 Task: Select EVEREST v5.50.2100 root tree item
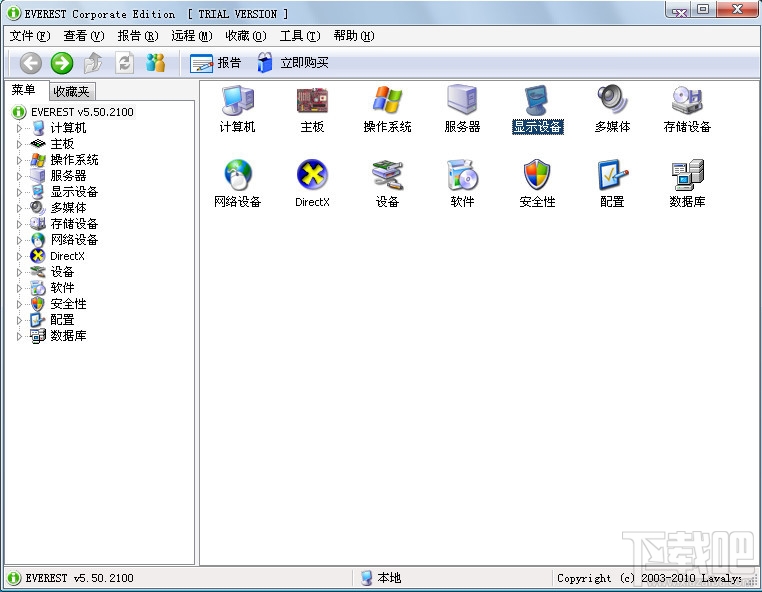[82, 112]
